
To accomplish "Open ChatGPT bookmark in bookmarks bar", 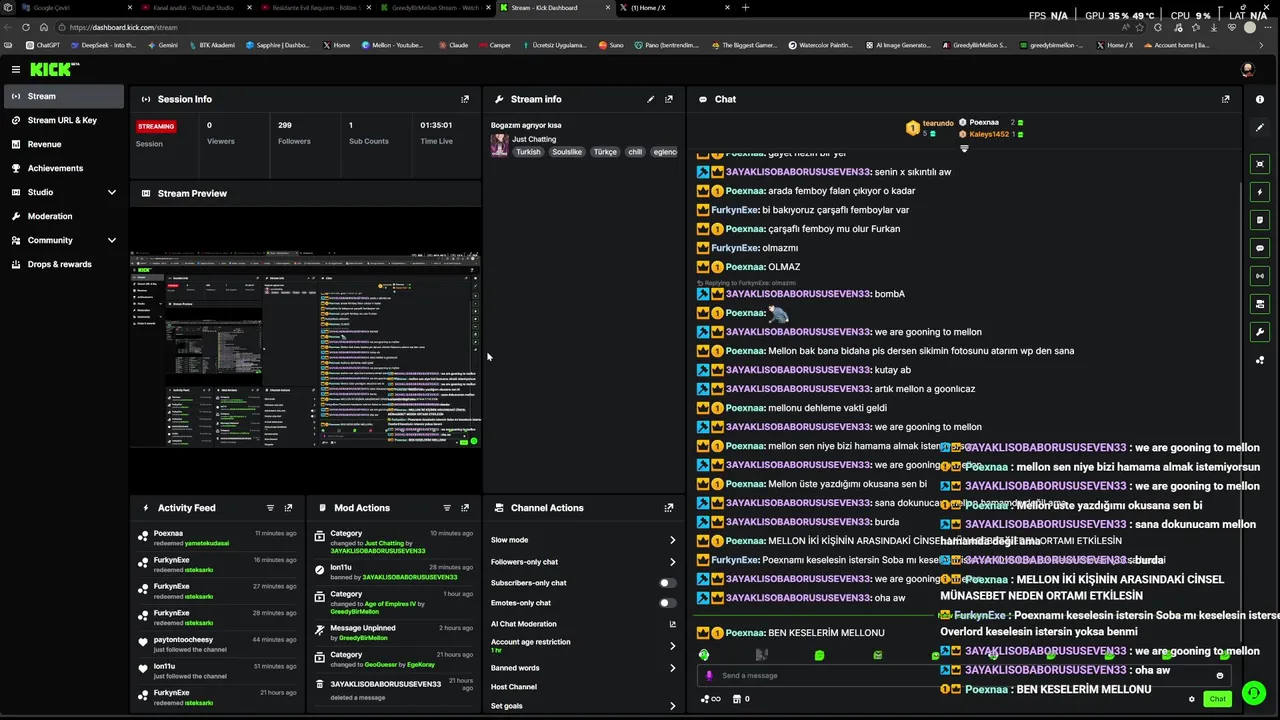I will (42, 45).
